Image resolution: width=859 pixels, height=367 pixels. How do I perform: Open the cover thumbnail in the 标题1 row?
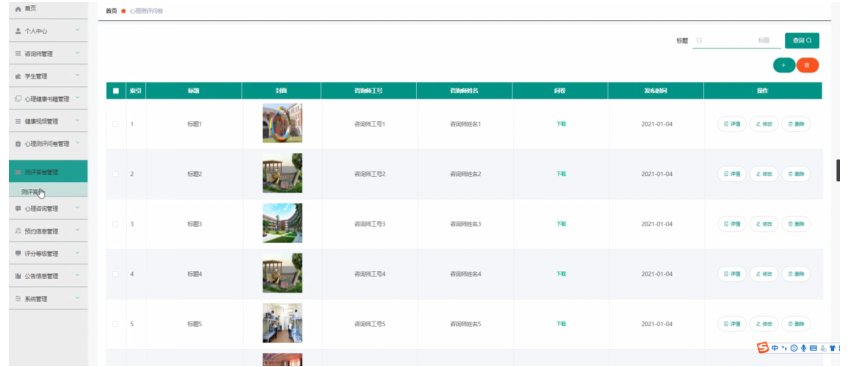[x=282, y=123]
